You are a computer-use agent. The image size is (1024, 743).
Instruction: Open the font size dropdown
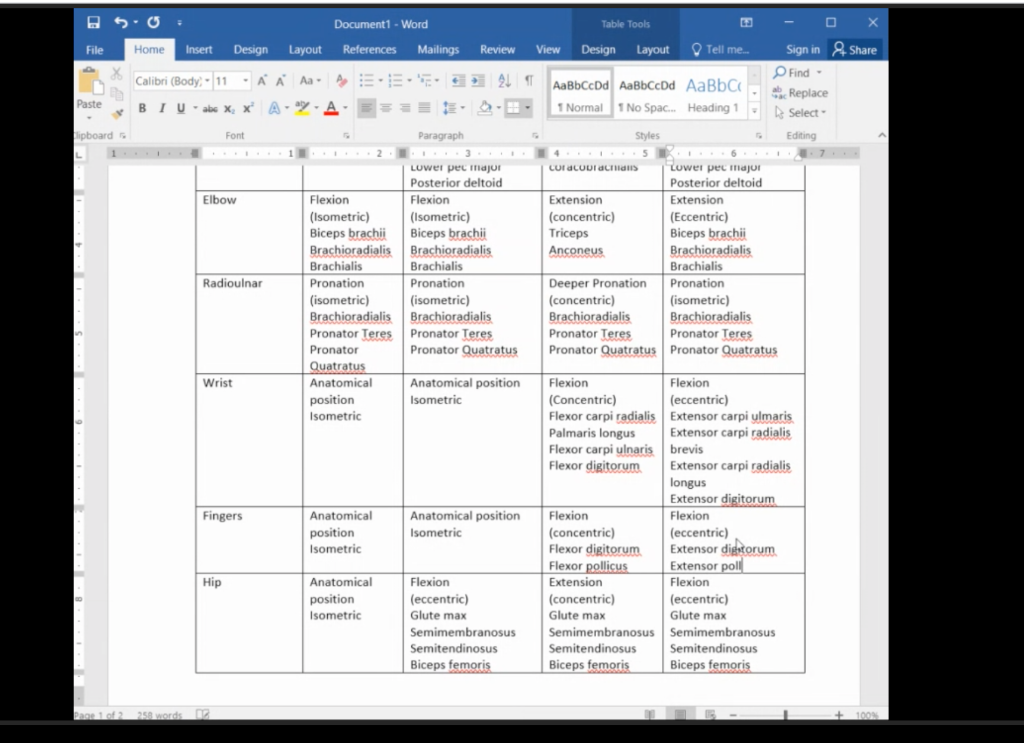pos(246,81)
